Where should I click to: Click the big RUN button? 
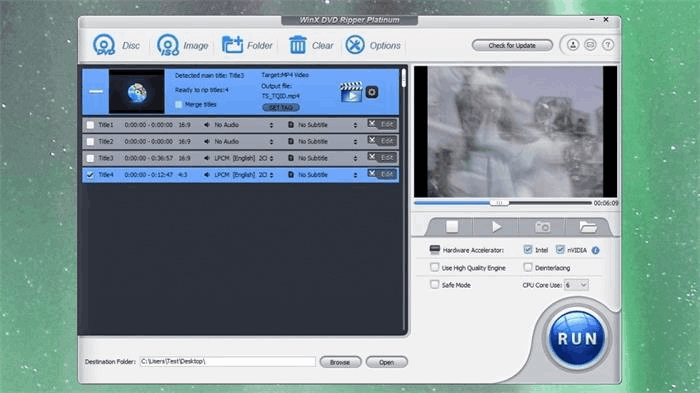click(577, 339)
